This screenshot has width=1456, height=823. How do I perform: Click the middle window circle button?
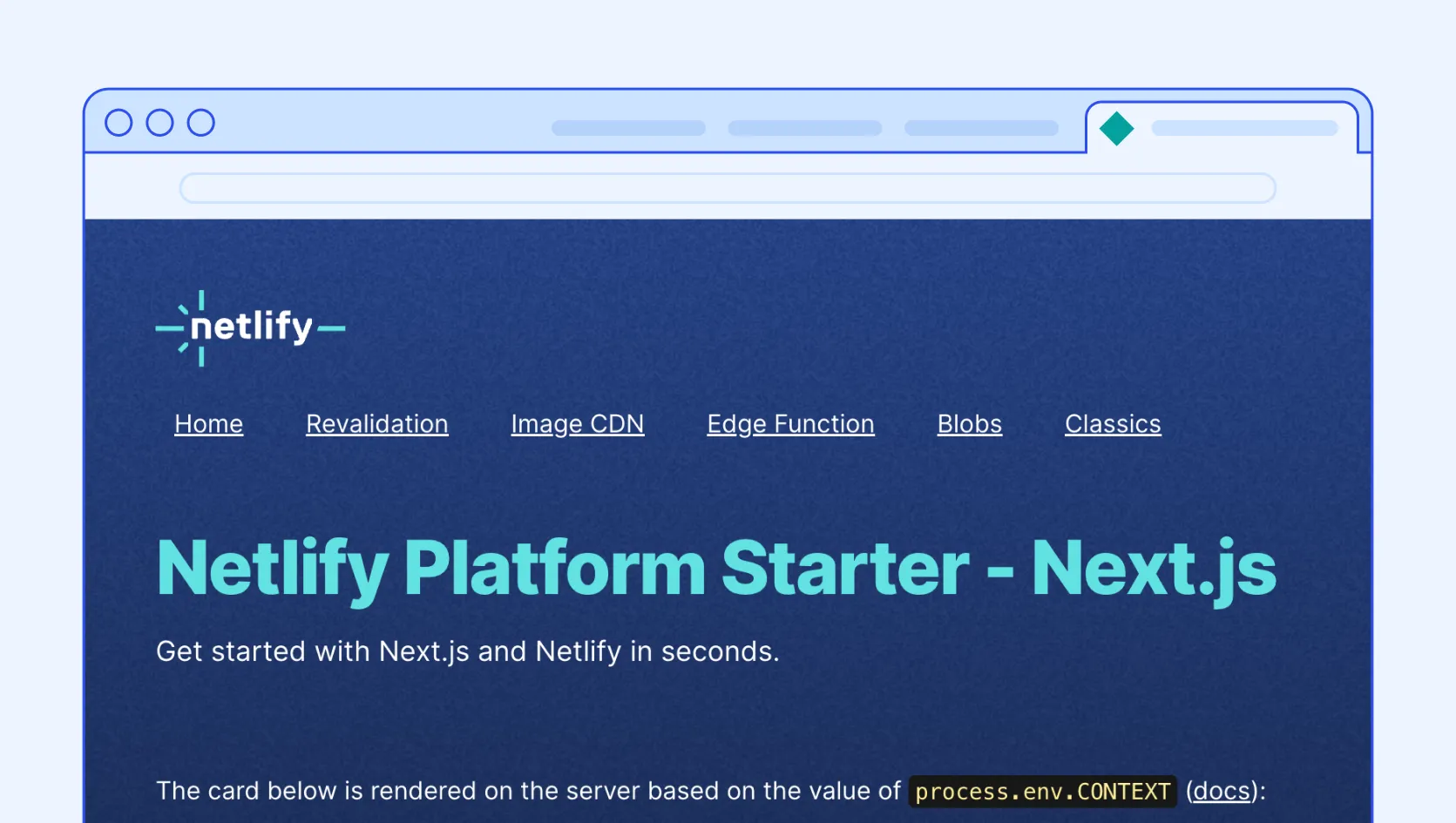[159, 123]
